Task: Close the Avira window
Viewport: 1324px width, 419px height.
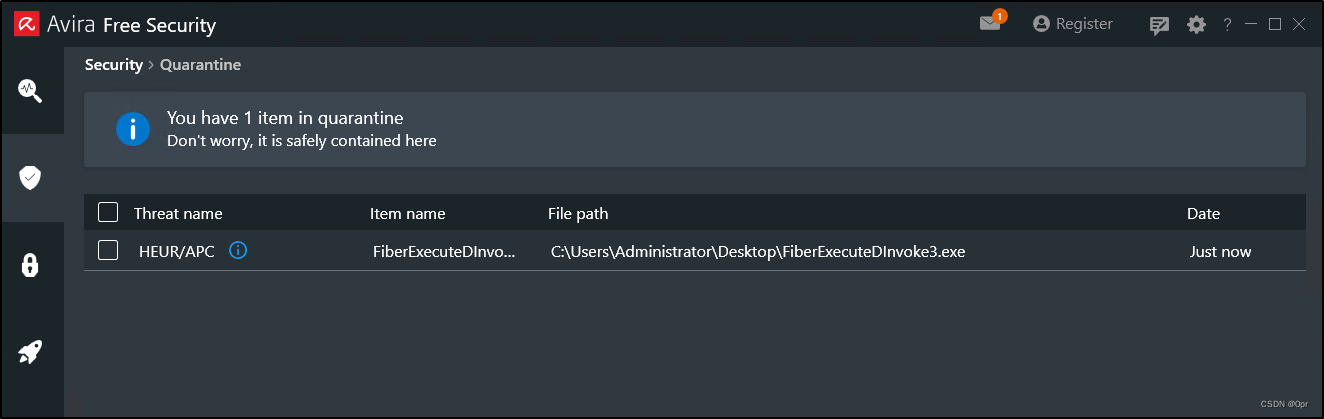Action: (x=1299, y=24)
